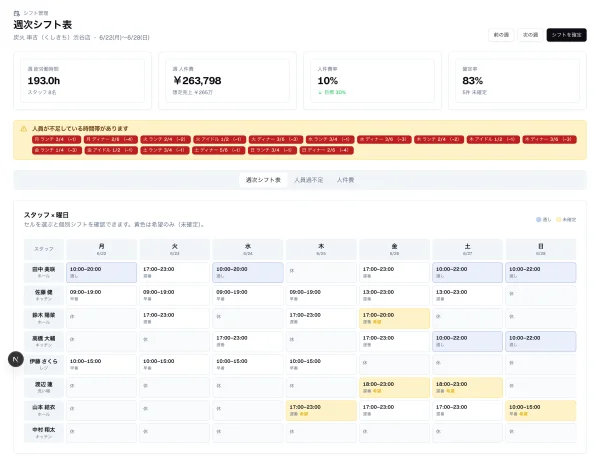Select the 中村 staff name cell
The height and width of the screenshot is (470, 600).
coord(44,433)
